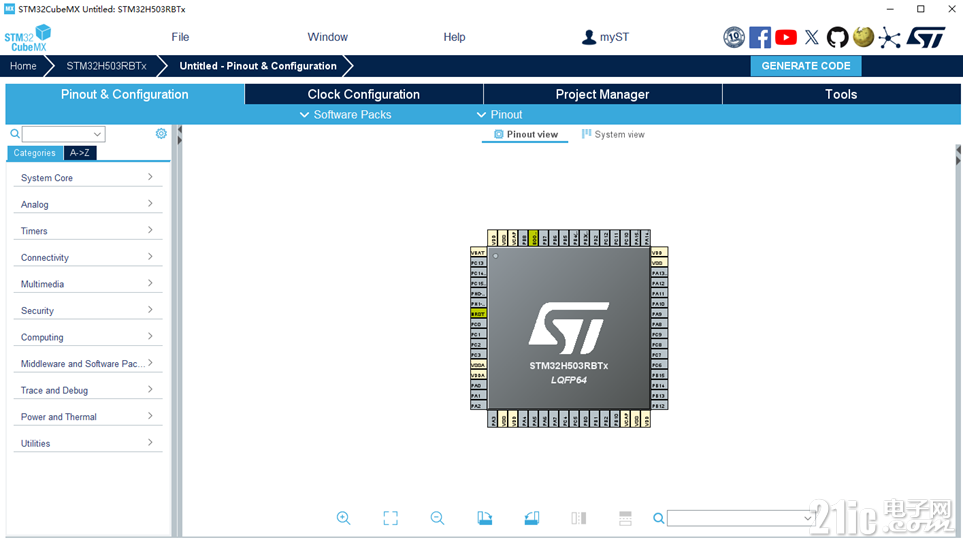Select the PB12 pin on the chip
963x542 pixels.
(x=659, y=406)
